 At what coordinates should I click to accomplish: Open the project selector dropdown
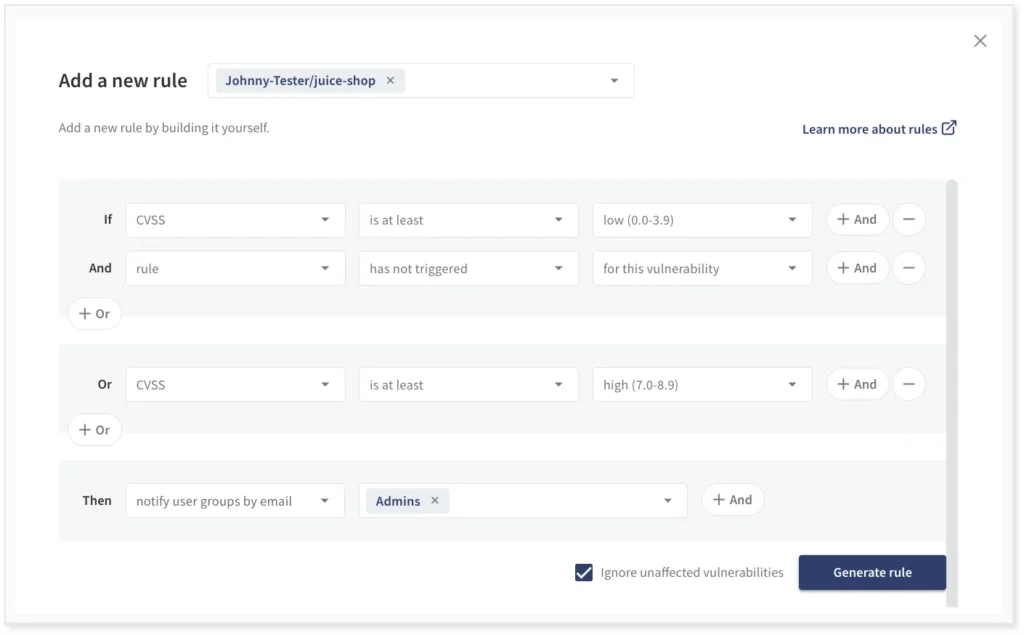pos(614,81)
